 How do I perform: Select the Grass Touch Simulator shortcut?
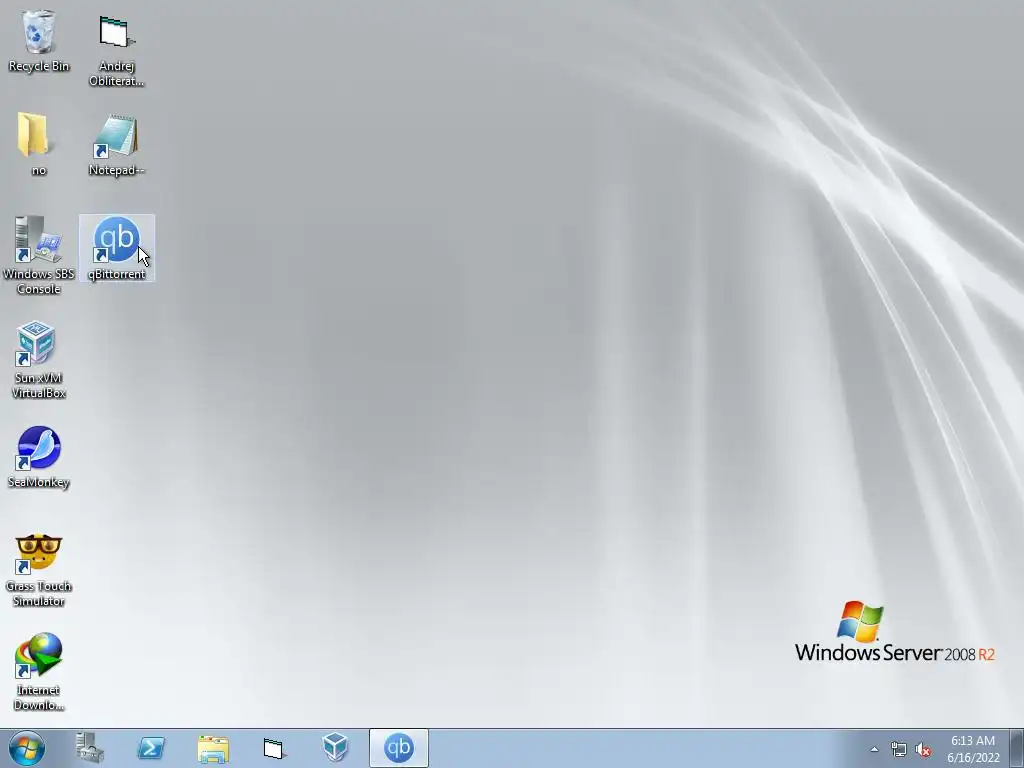coord(39,569)
